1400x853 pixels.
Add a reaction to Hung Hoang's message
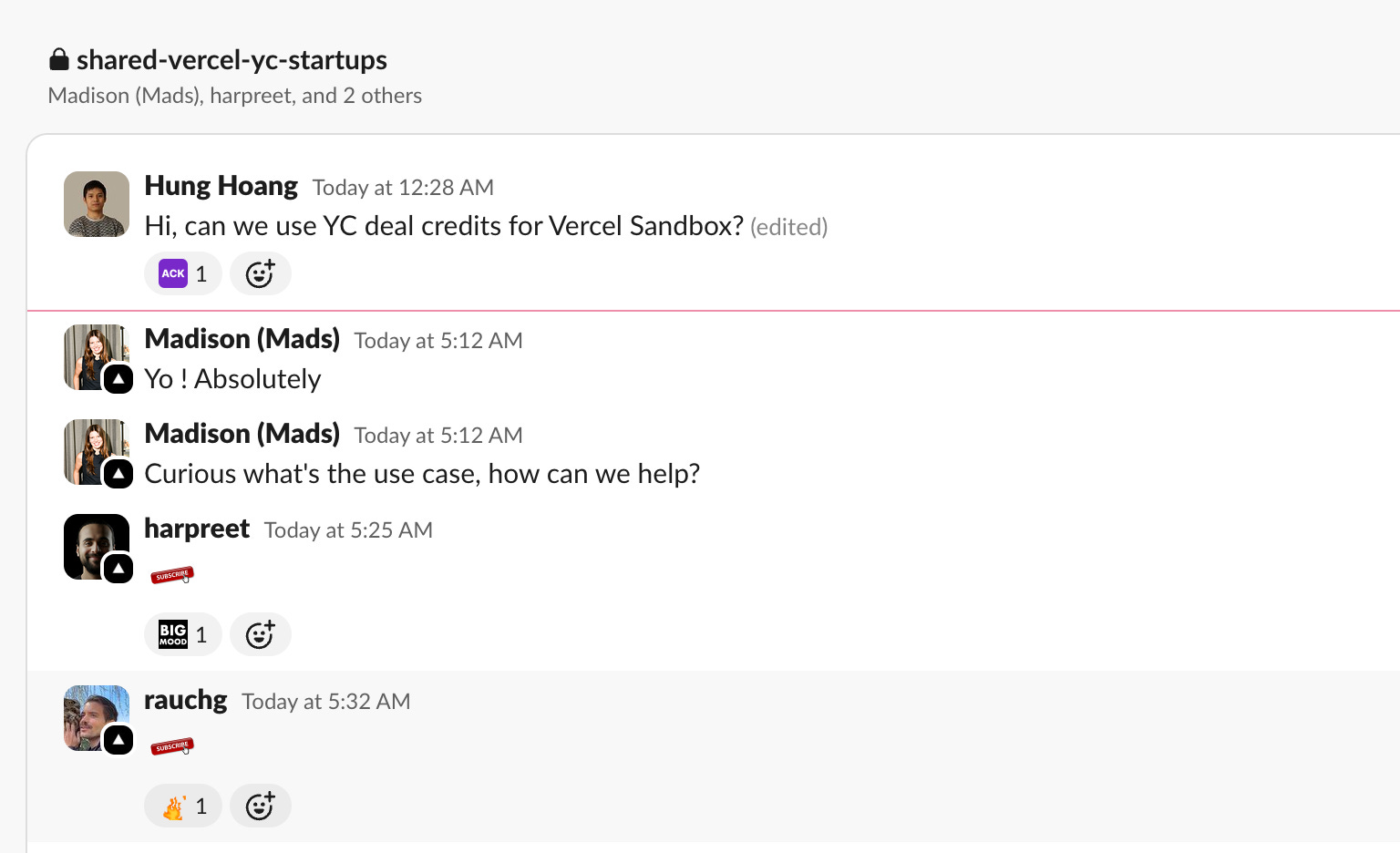[260, 273]
